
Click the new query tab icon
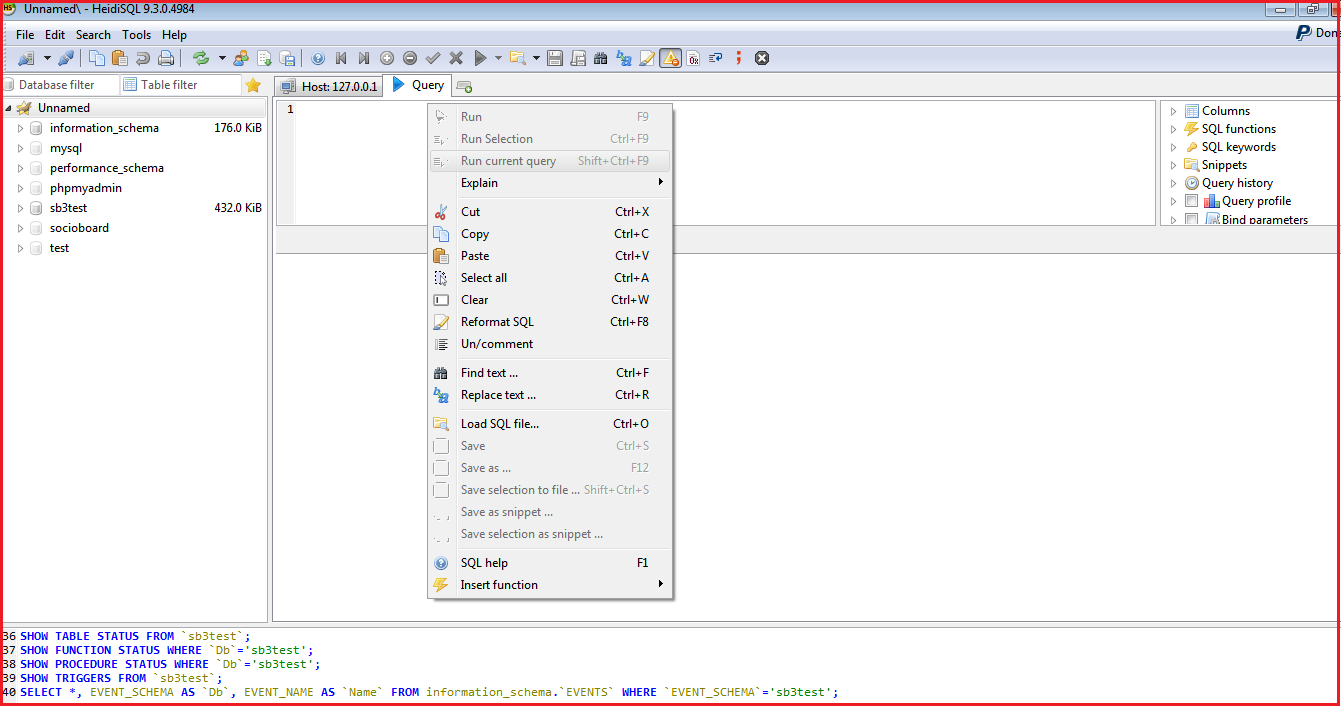(464, 86)
